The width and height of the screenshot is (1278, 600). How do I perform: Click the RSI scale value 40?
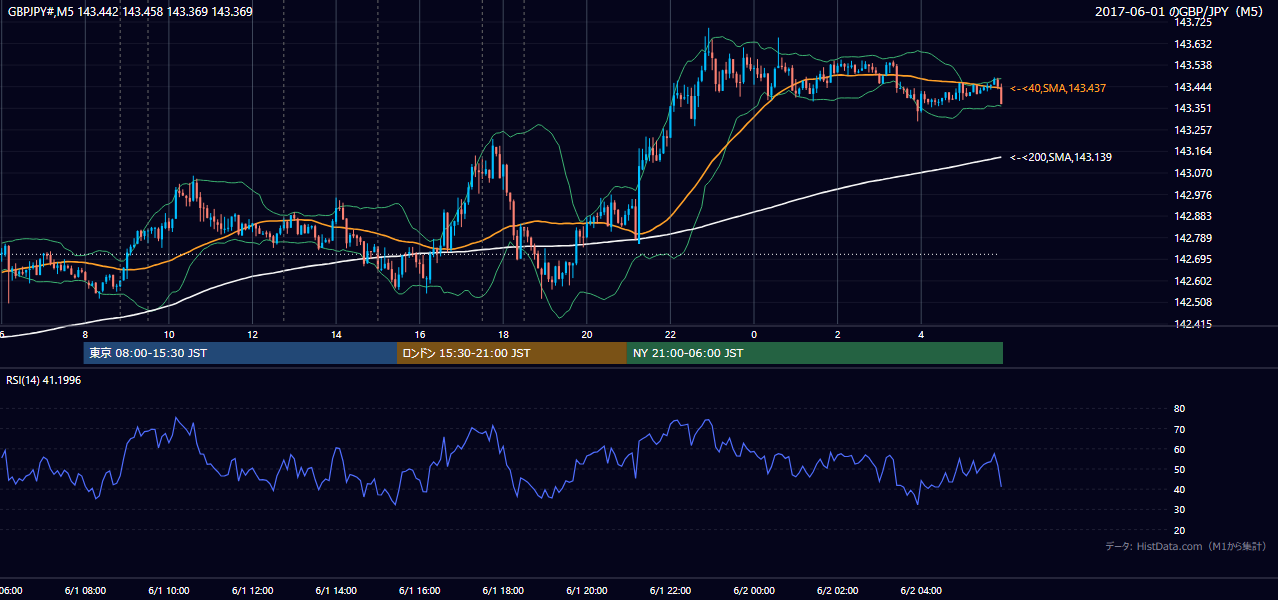point(1179,489)
